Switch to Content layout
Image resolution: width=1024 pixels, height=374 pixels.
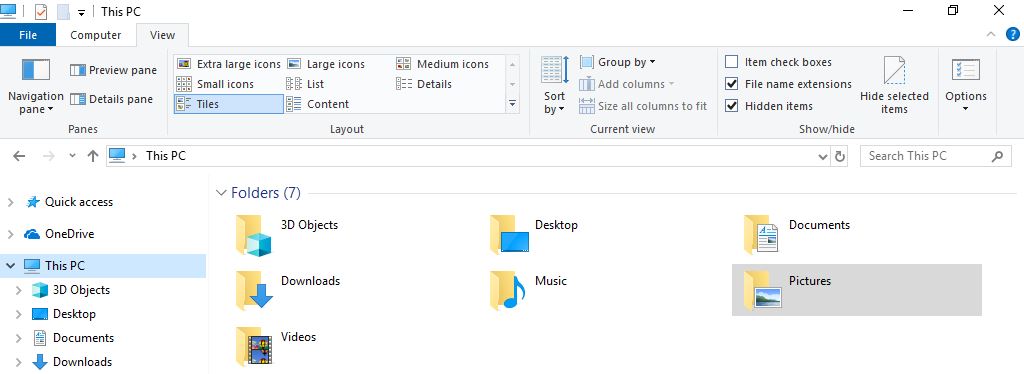(x=317, y=104)
